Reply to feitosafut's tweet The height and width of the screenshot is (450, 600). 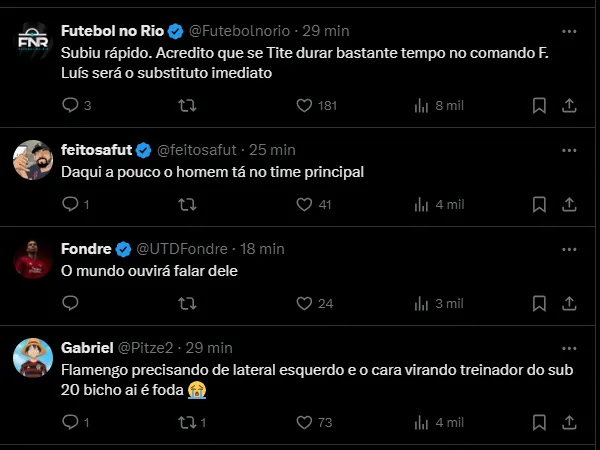click(x=70, y=204)
